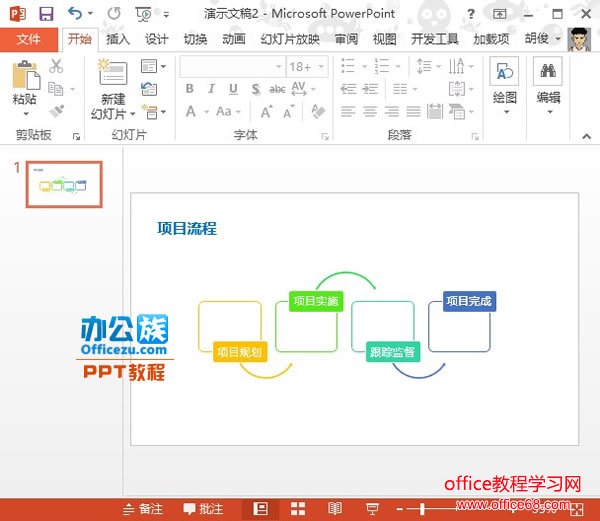Click the Redo/Repeat icon
600x521 pixels.
pyautogui.click(x=114, y=14)
